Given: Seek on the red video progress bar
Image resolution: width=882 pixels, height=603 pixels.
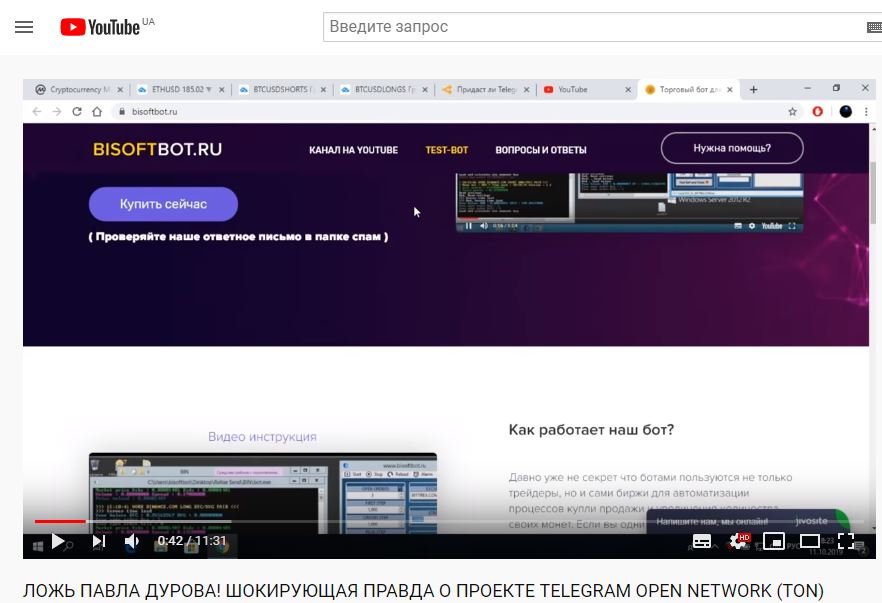Looking at the screenshot, I should (x=60, y=521).
